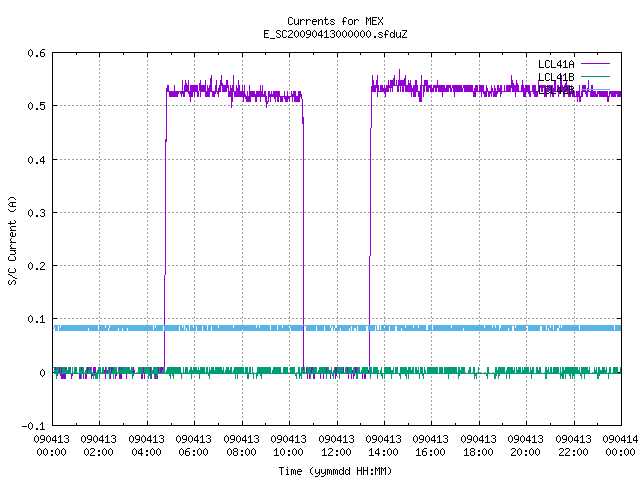640x480 pixels.
Task: Click the purple LCL41A rising edge near 13:30
Action: pos(370,229)
